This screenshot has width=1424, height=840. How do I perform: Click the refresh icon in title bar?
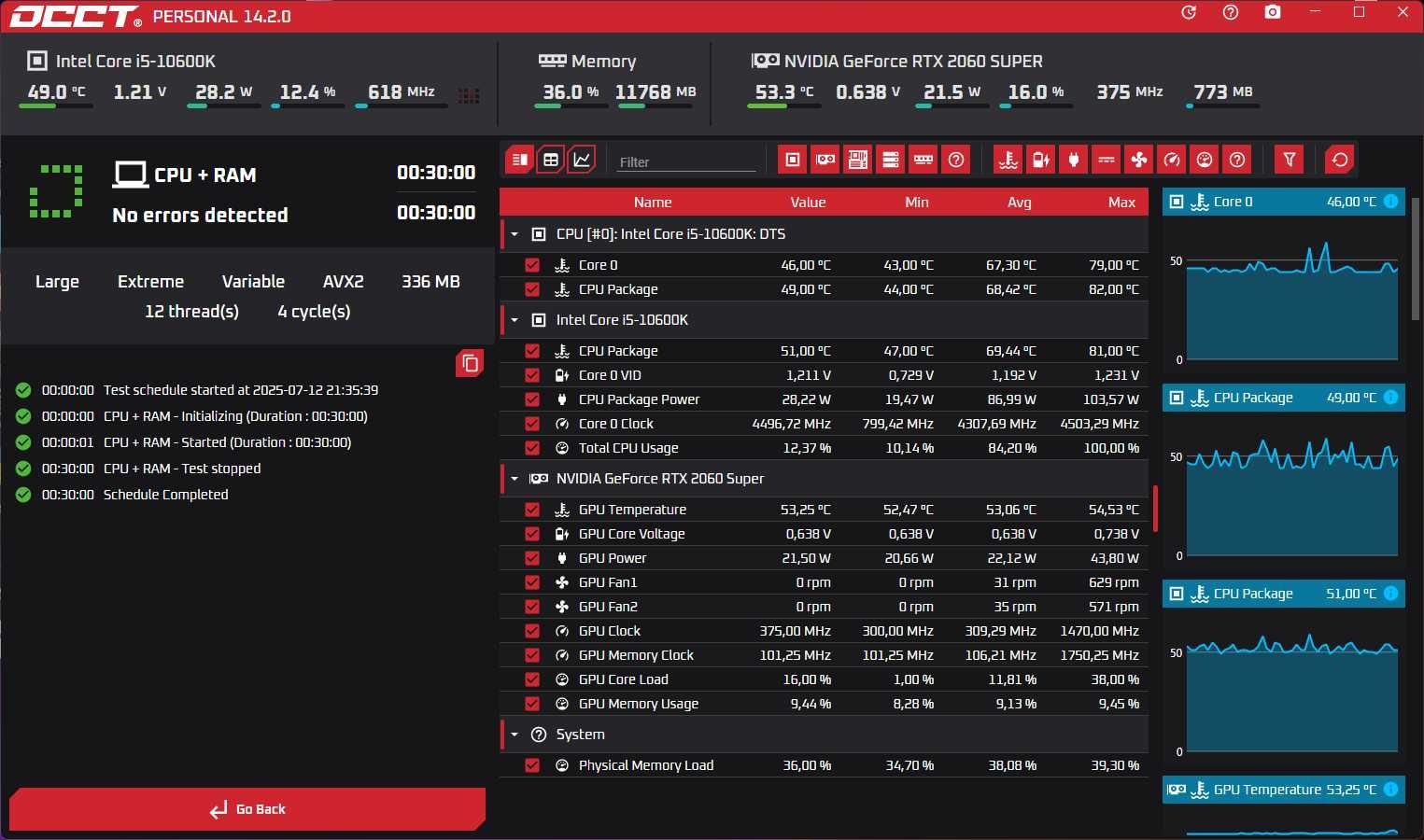pyautogui.click(x=1189, y=12)
